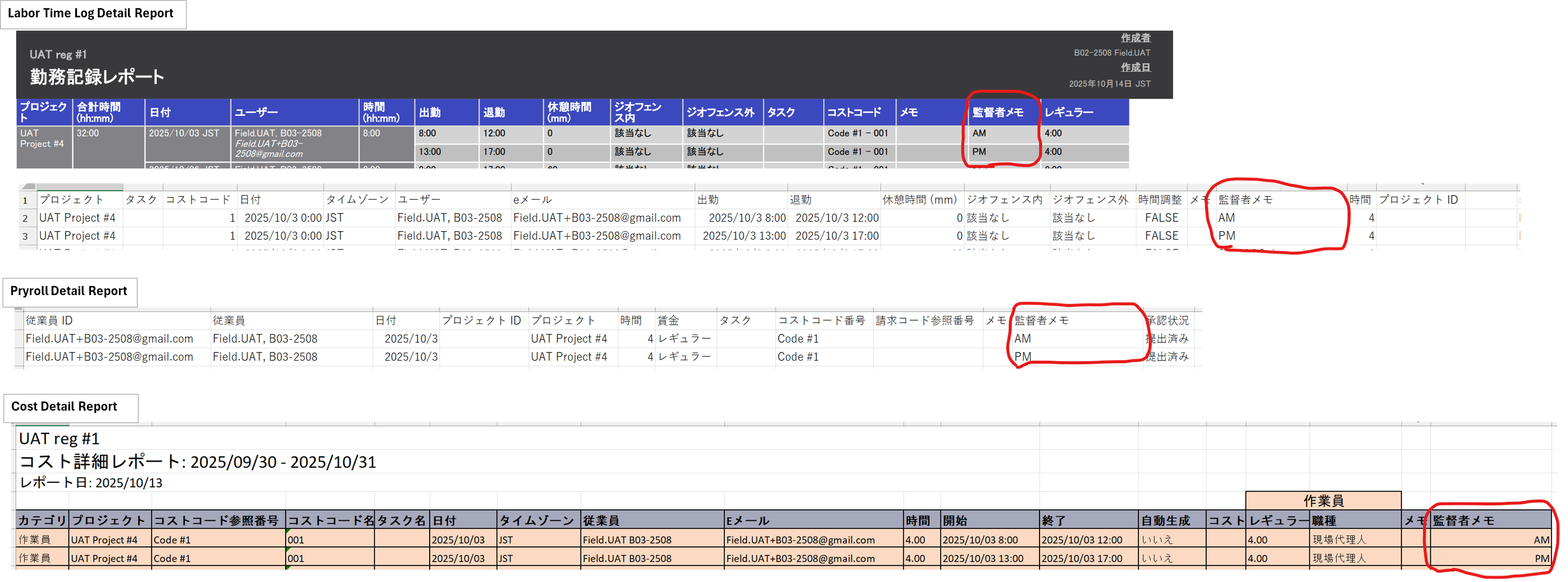Select the first FALSE cell under 時間調整
This screenshot has width=1568, height=582.
1161,218
